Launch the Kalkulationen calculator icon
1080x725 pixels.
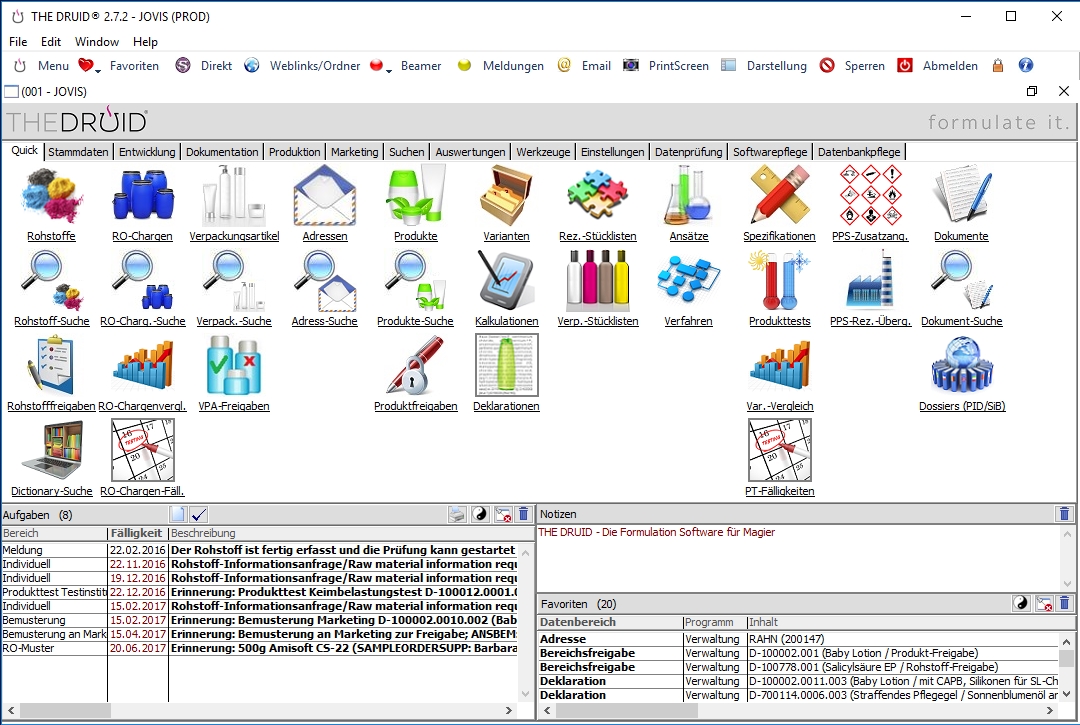pos(506,280)
